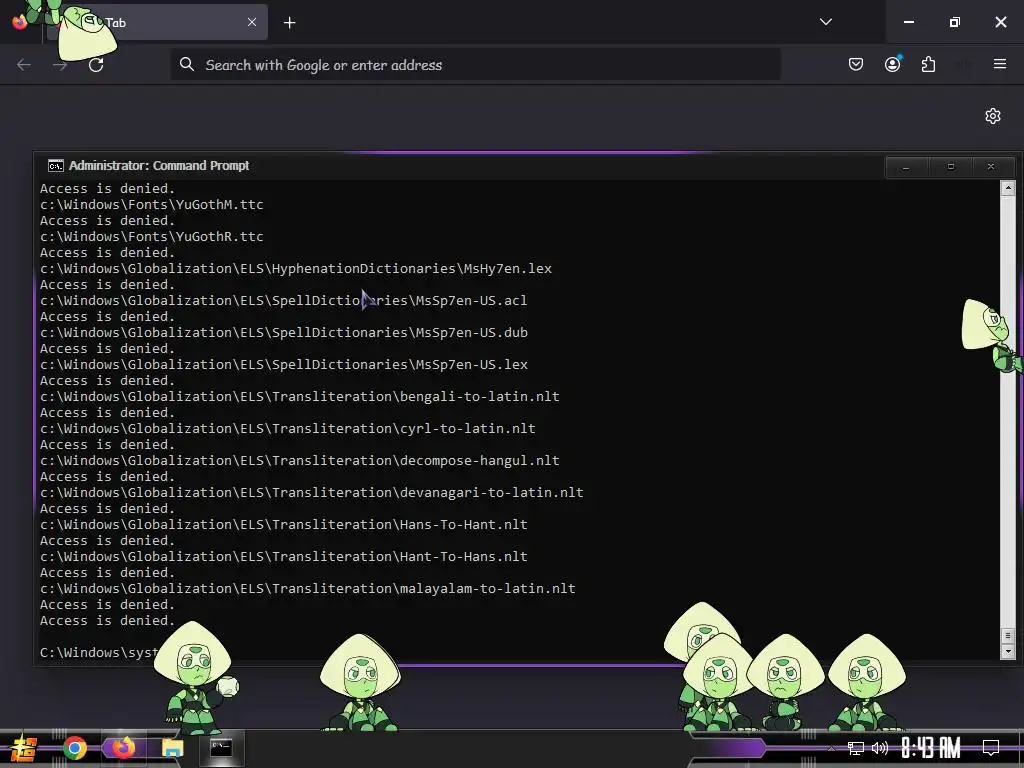Click the MsHy7en.lex path line
The height and width of the screenshot is (768, 1024).
click(x=296, y=268)
